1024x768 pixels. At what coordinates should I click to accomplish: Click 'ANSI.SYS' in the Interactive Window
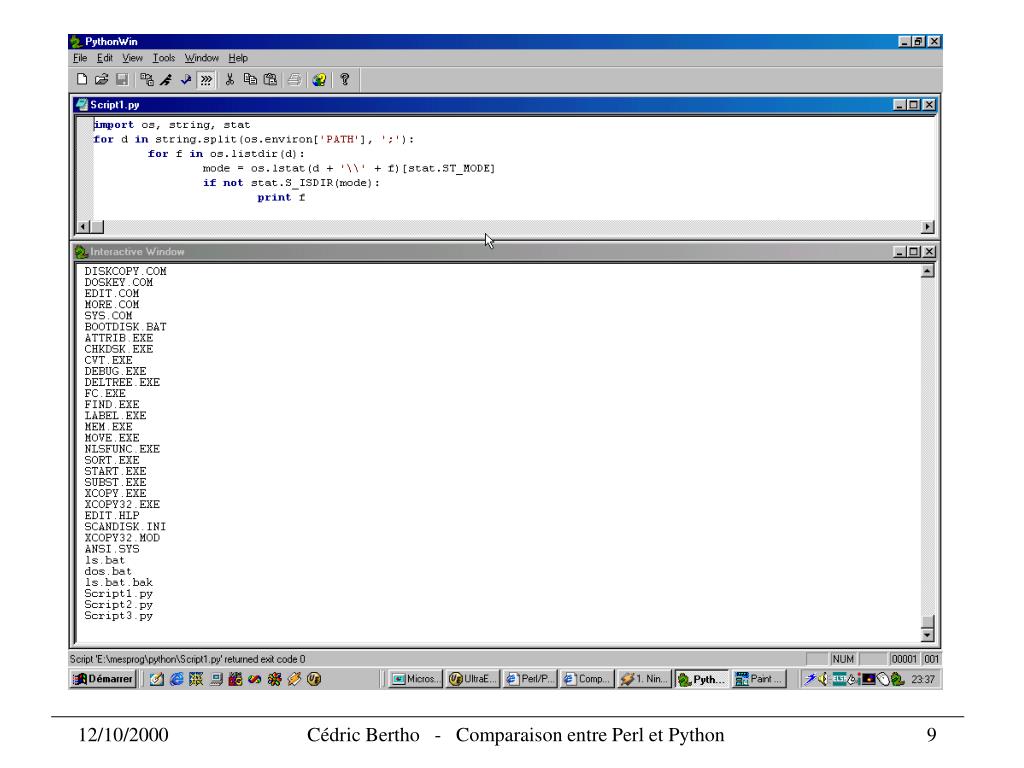click(x=112, y=549)
